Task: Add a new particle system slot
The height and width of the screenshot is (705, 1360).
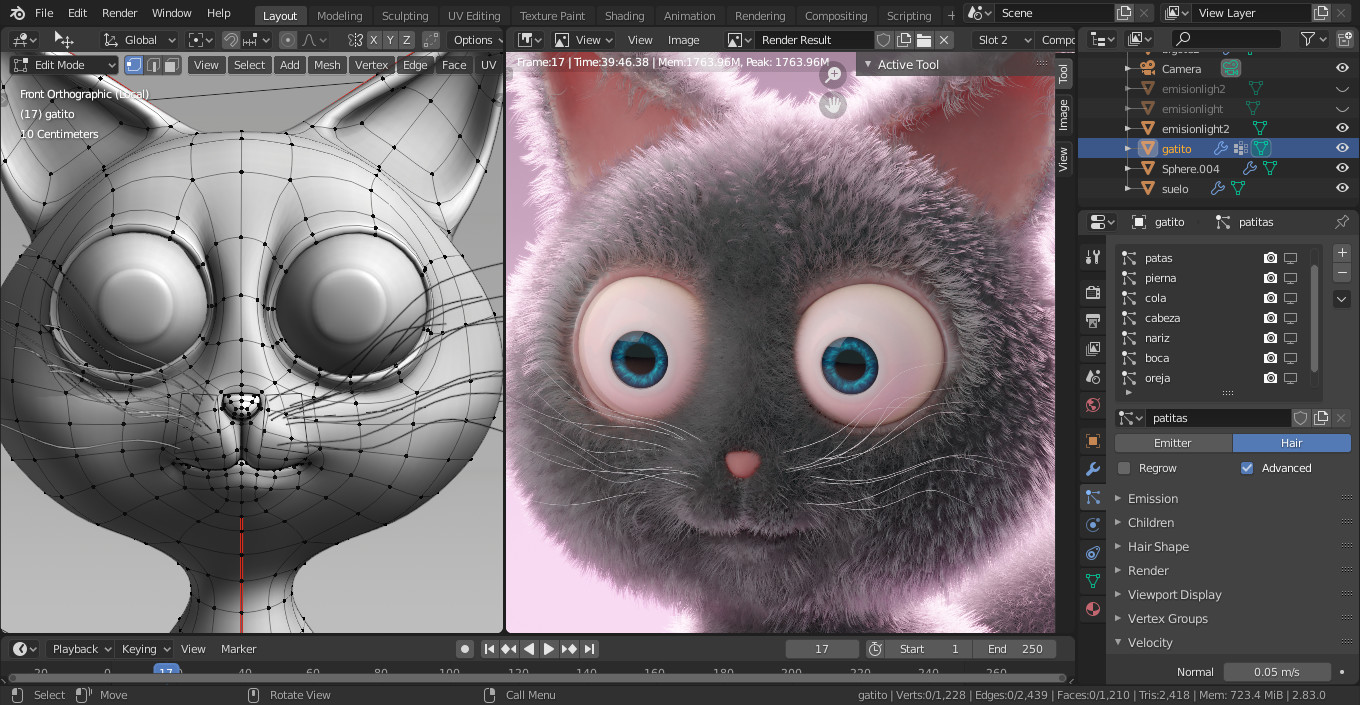Action: 1342,253
